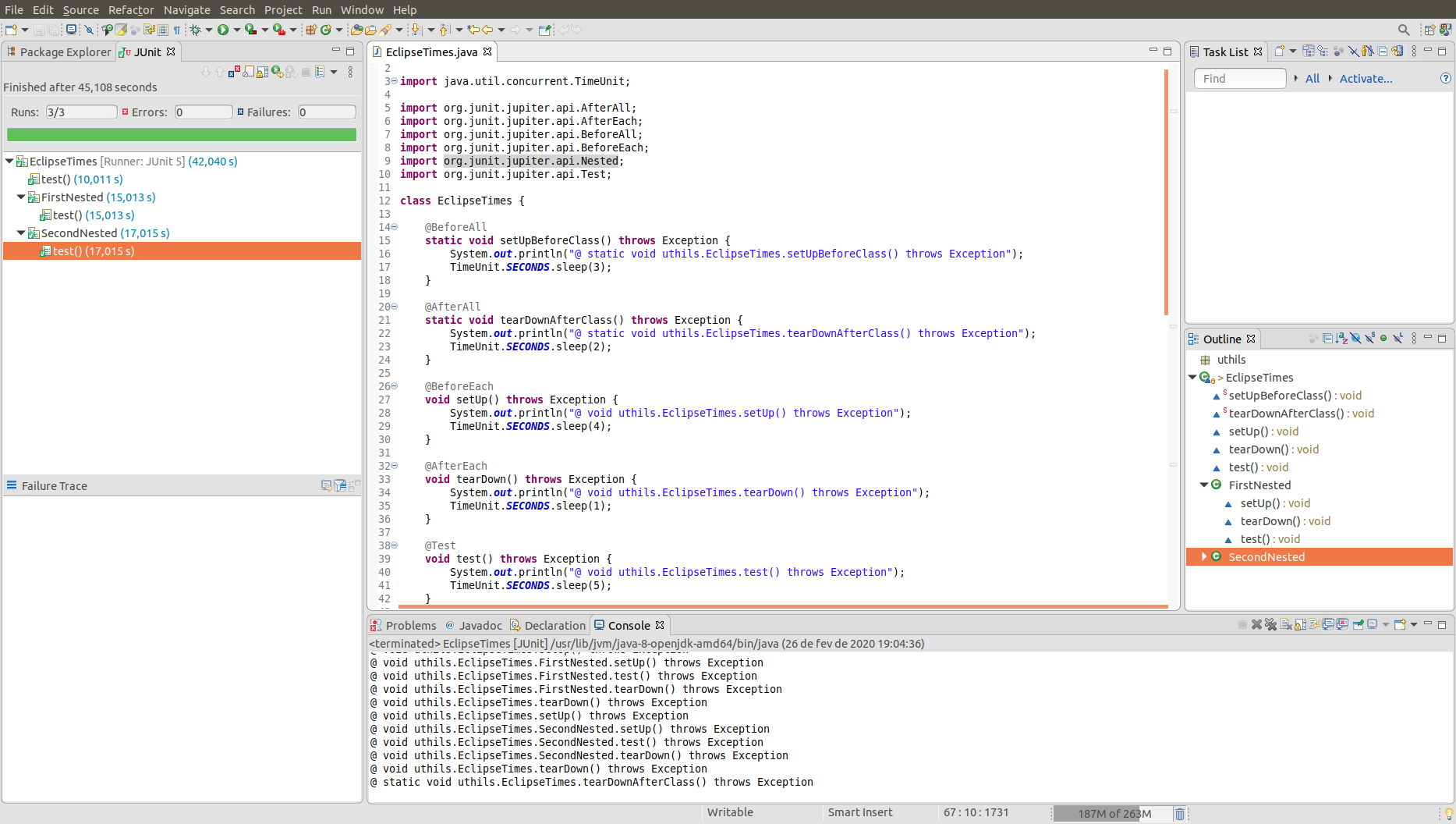
Task: Click Last Edit Location icon
Action: (473, 30)
